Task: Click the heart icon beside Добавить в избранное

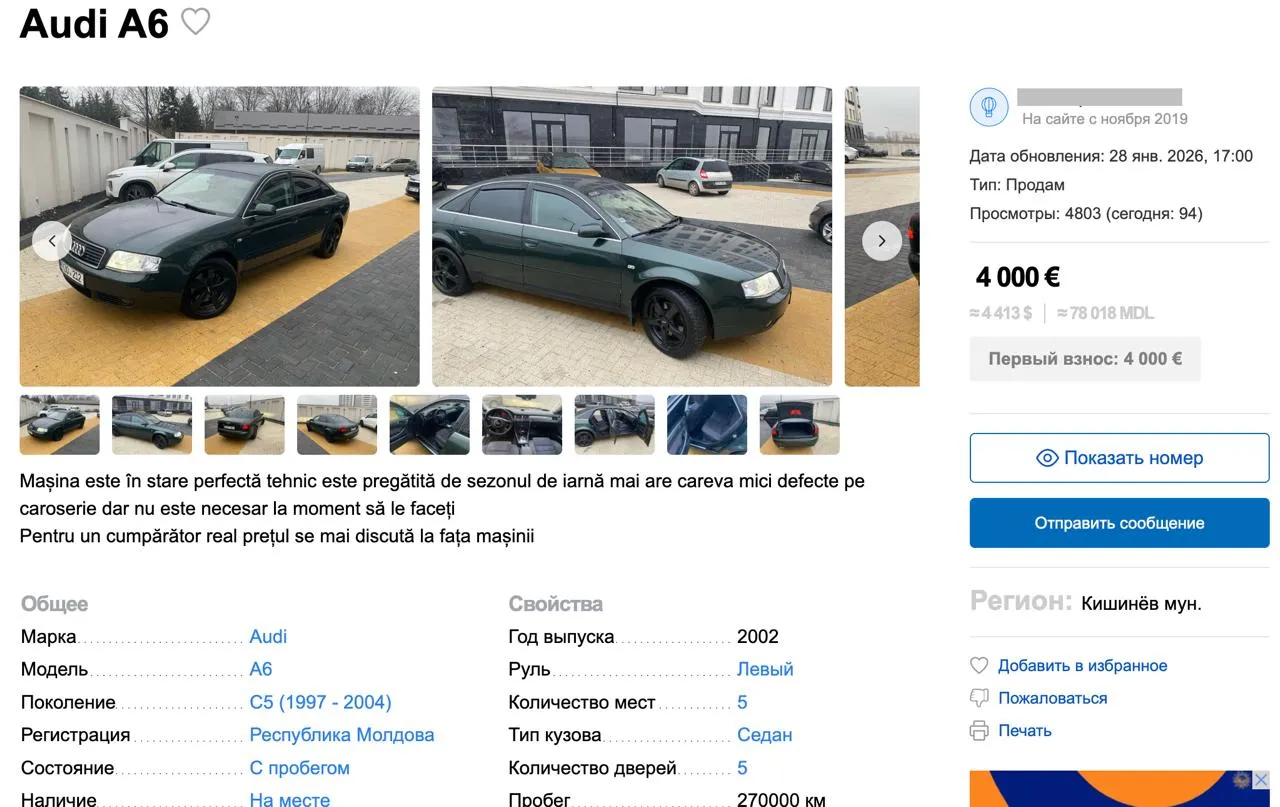Action: tap(979, 666)
